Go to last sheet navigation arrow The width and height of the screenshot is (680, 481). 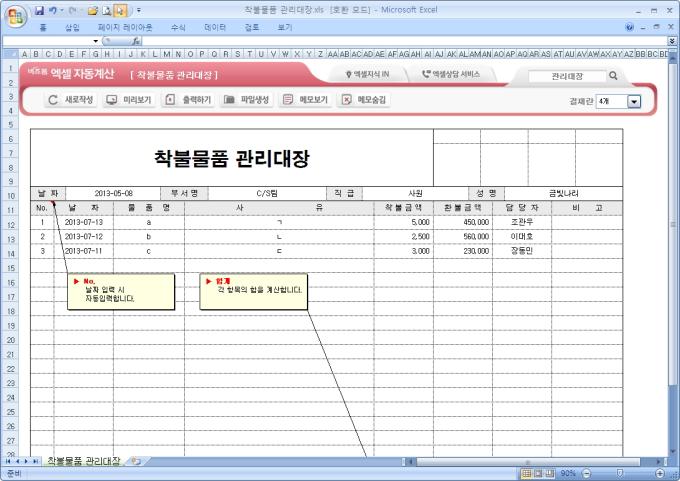tap(36, 461)
